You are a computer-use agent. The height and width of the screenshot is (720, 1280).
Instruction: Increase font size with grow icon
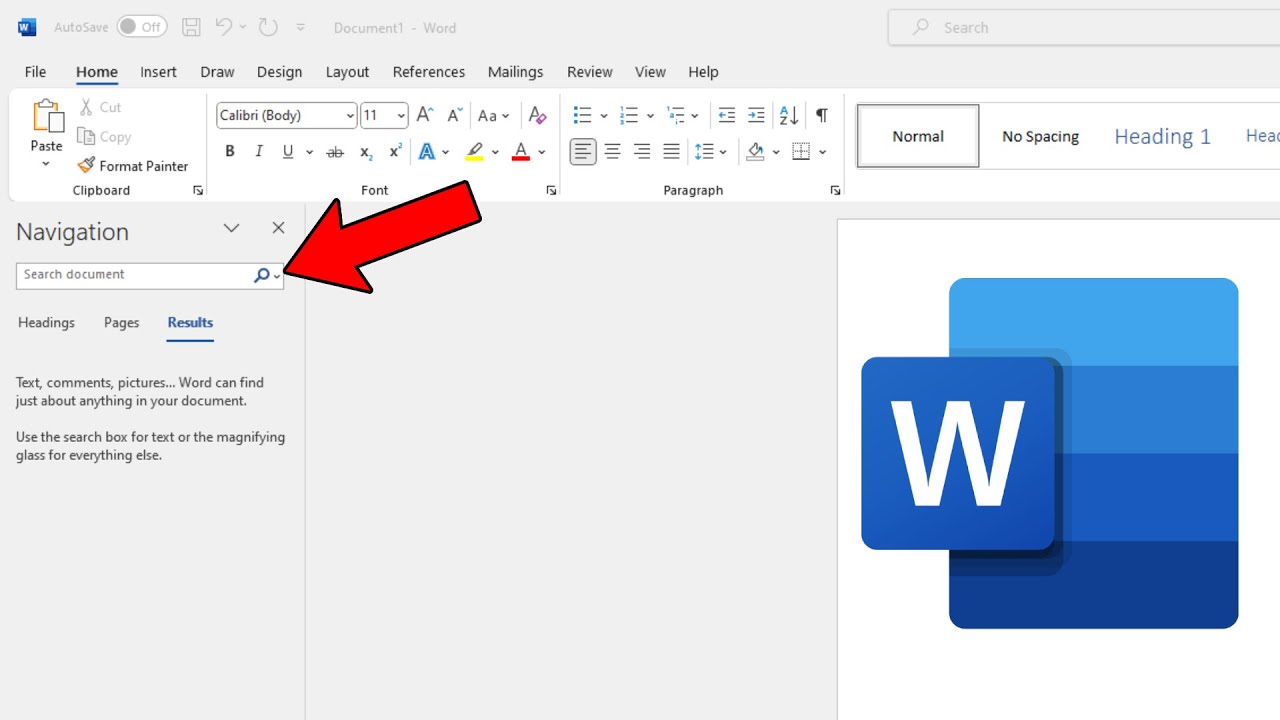[x=425, y=115]
